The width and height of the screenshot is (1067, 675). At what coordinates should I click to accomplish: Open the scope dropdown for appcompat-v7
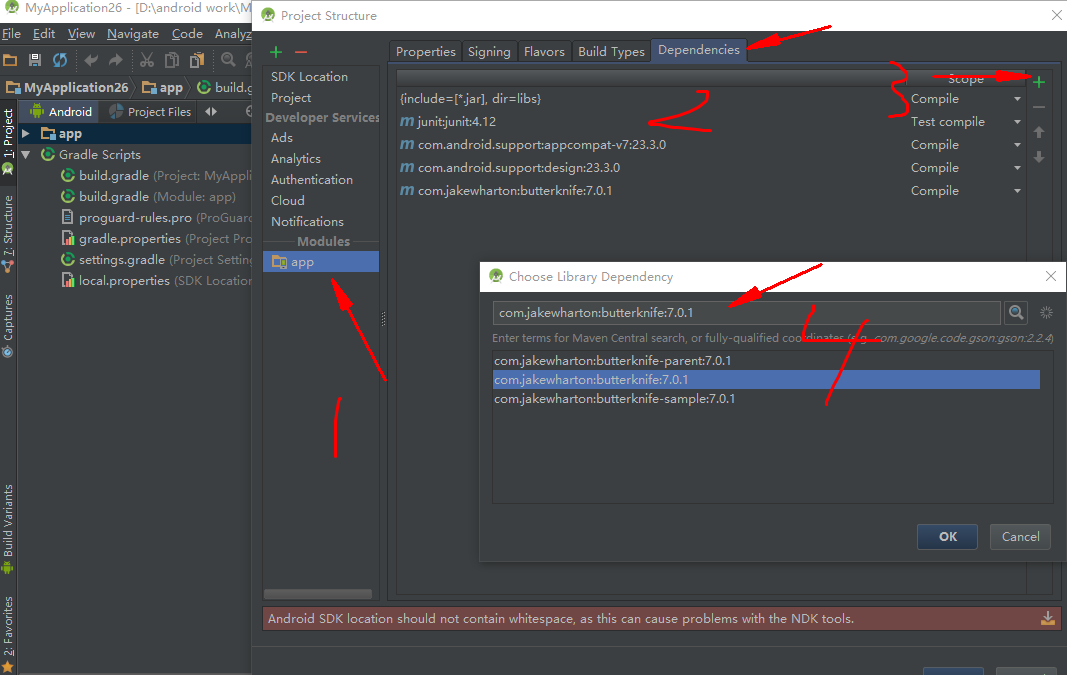(1017, 145)
